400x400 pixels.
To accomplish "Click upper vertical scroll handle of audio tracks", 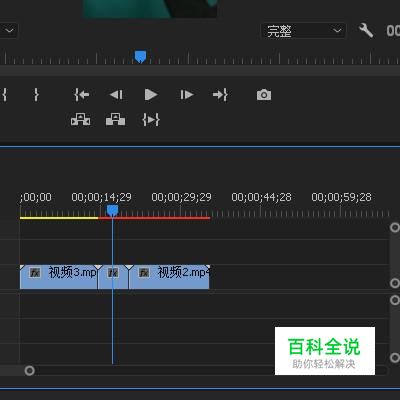I will pyautogui.click(x=395, y=300).
